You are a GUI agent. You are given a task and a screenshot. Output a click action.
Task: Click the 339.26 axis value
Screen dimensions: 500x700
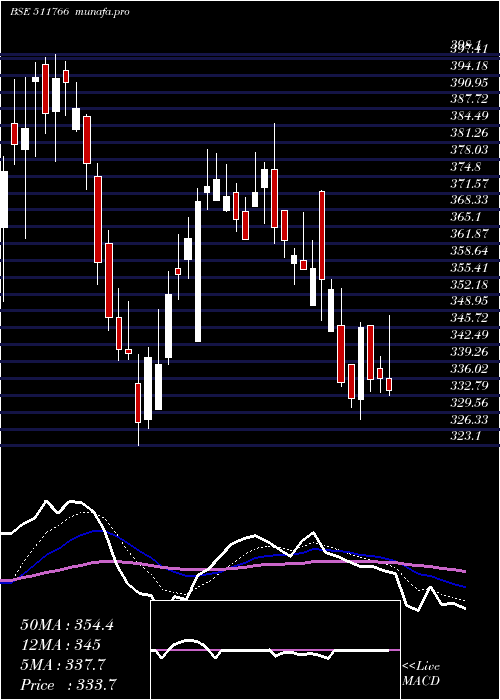pos(469,351)
